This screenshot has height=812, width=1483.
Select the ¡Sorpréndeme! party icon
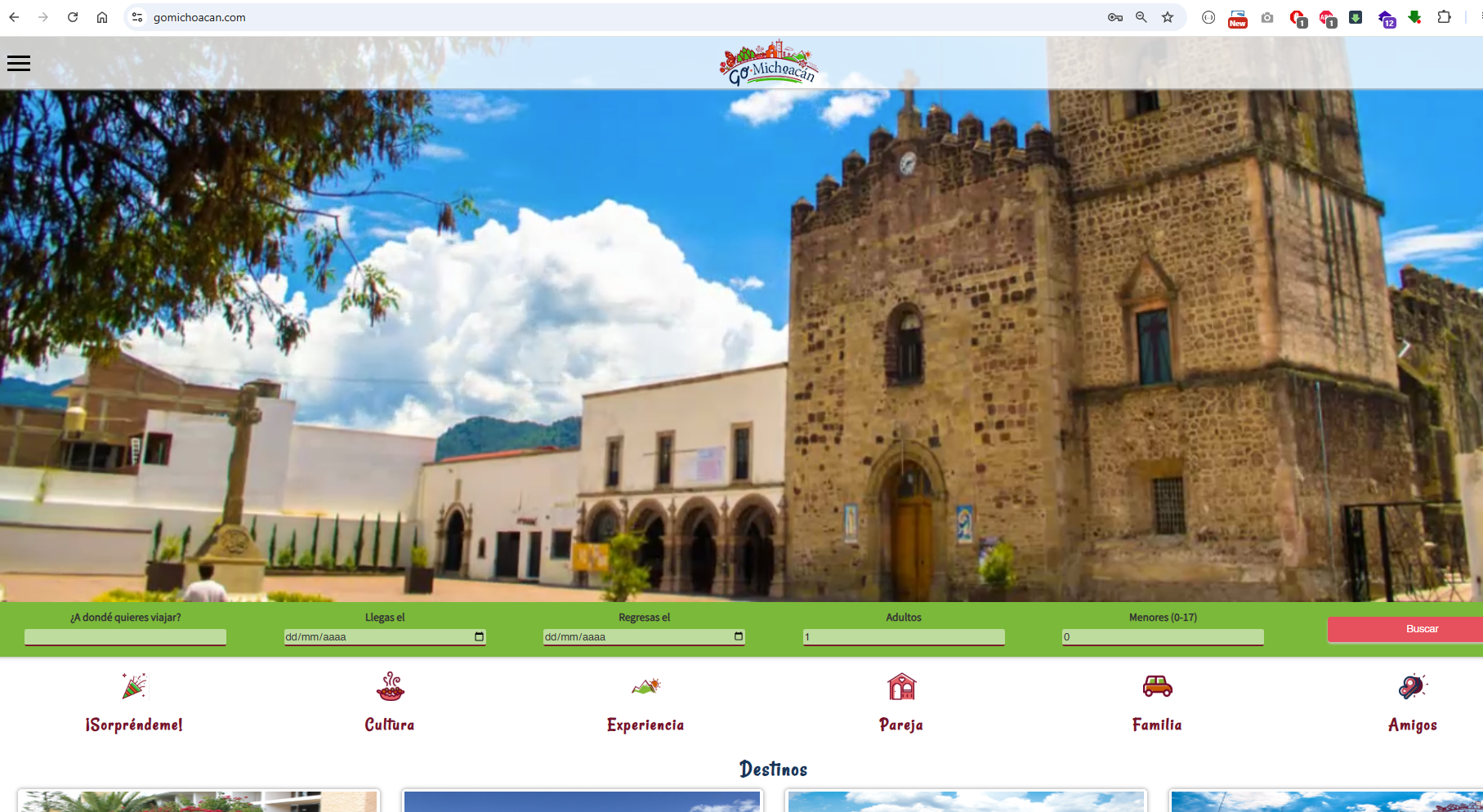click(134, 686)
